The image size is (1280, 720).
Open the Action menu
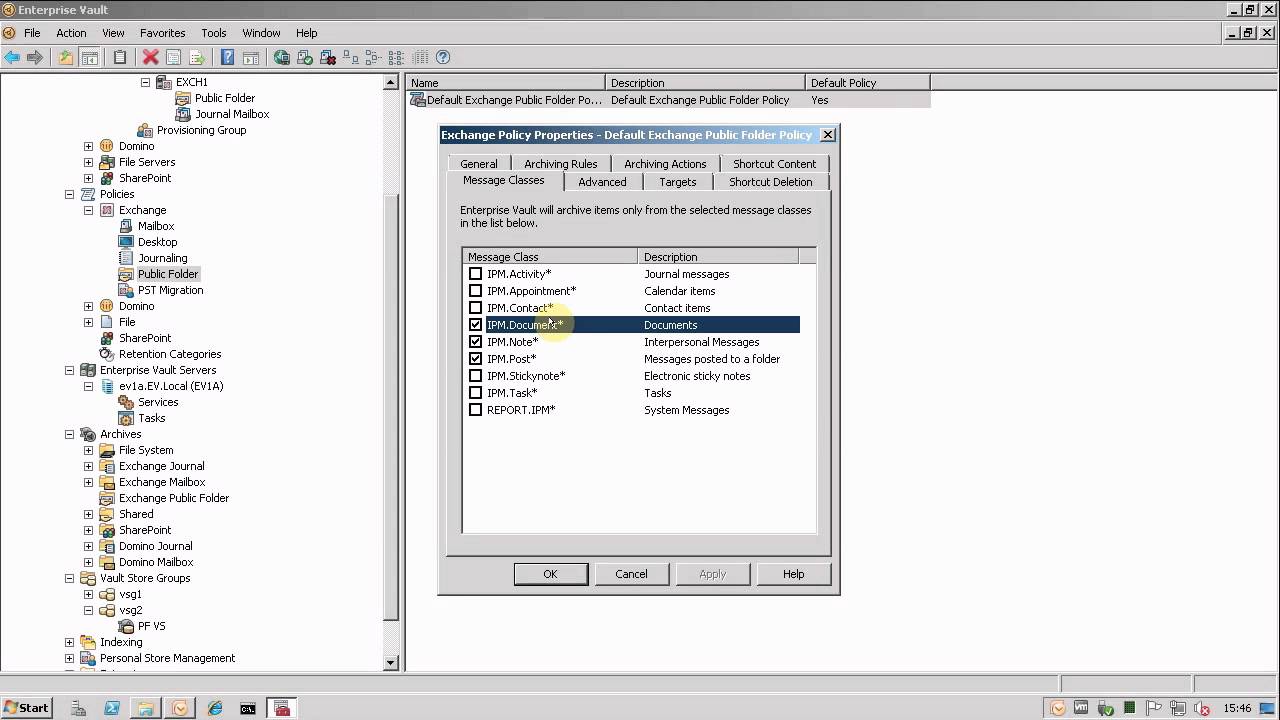[x=71, y=33]
